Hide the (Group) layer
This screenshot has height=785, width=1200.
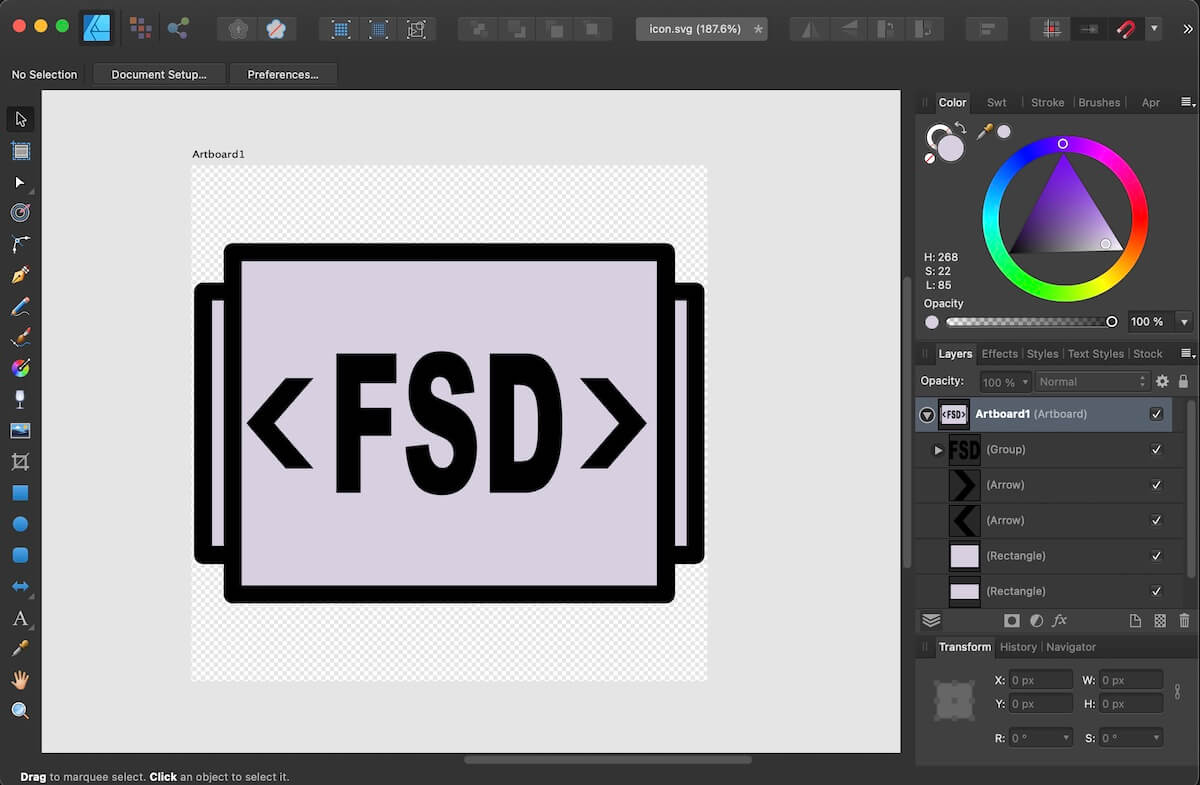coord(1156,449)
